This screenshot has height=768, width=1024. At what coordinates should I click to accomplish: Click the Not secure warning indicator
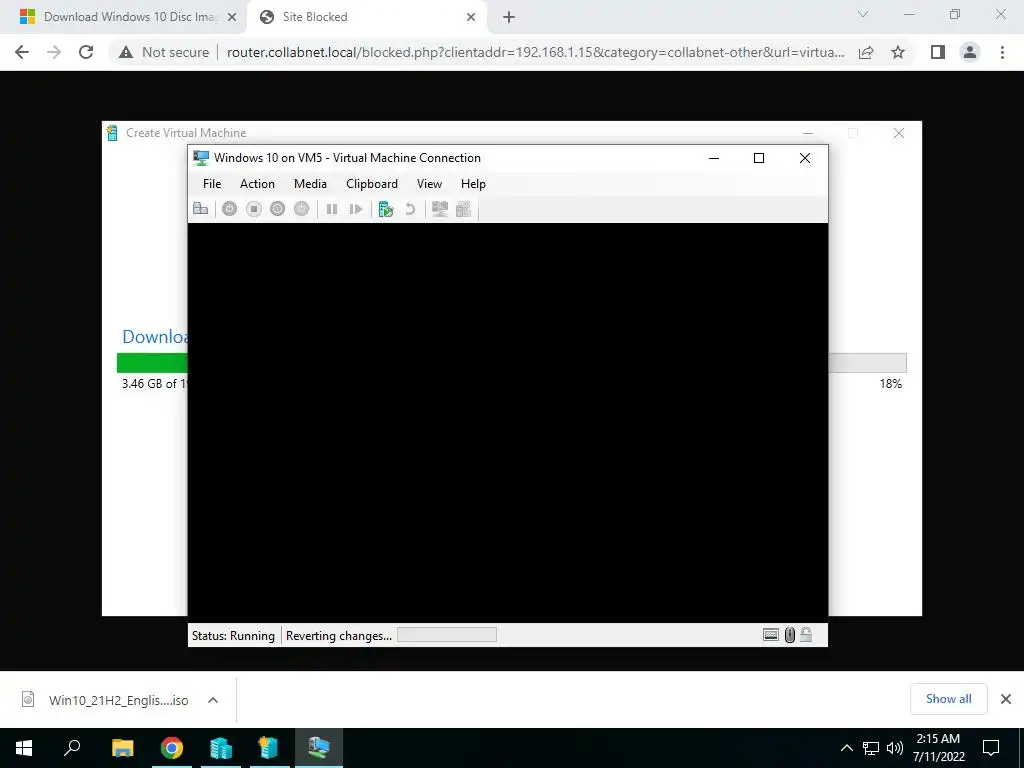pos(164,52)
